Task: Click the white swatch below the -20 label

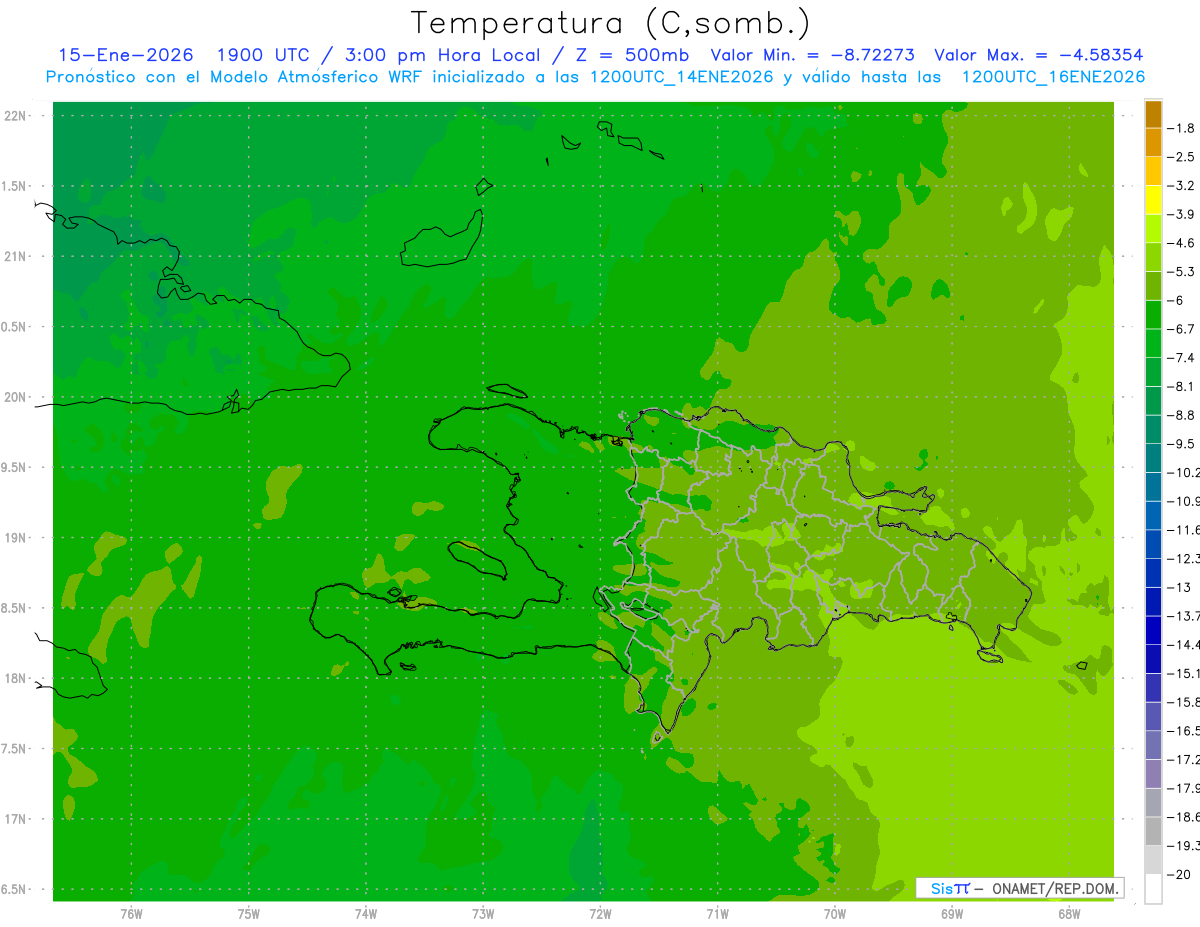Action: (1153, 888)
